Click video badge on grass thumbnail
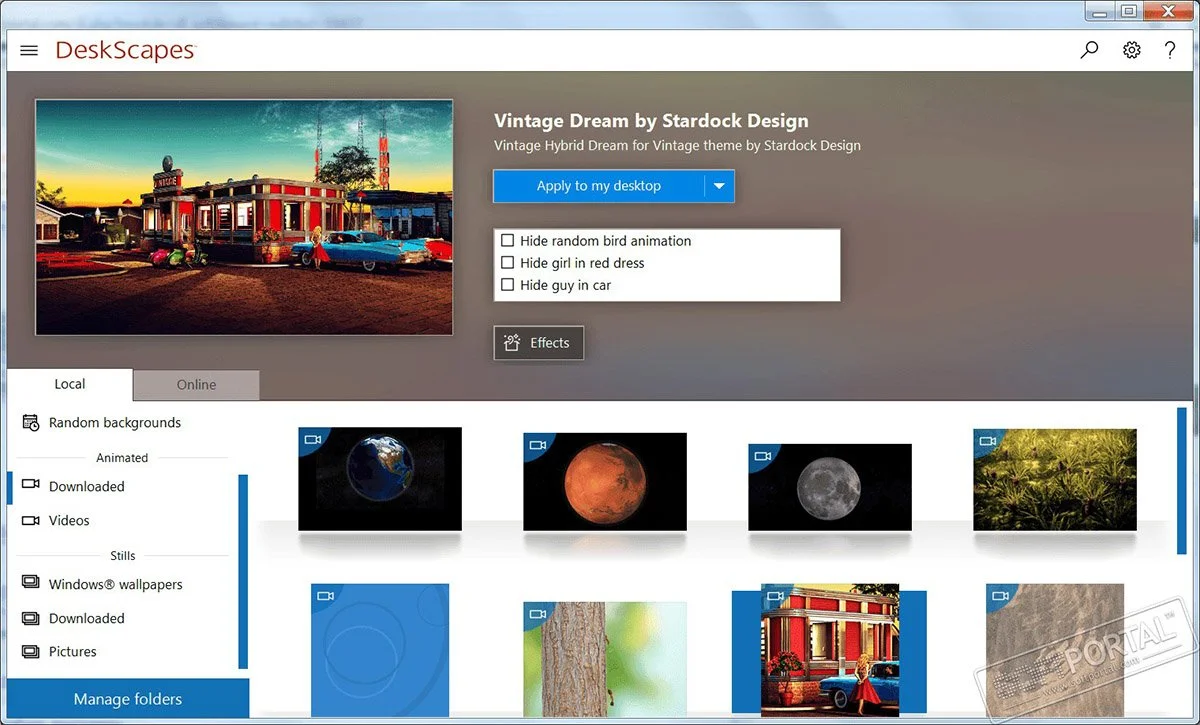 click(x=987, y=441)
